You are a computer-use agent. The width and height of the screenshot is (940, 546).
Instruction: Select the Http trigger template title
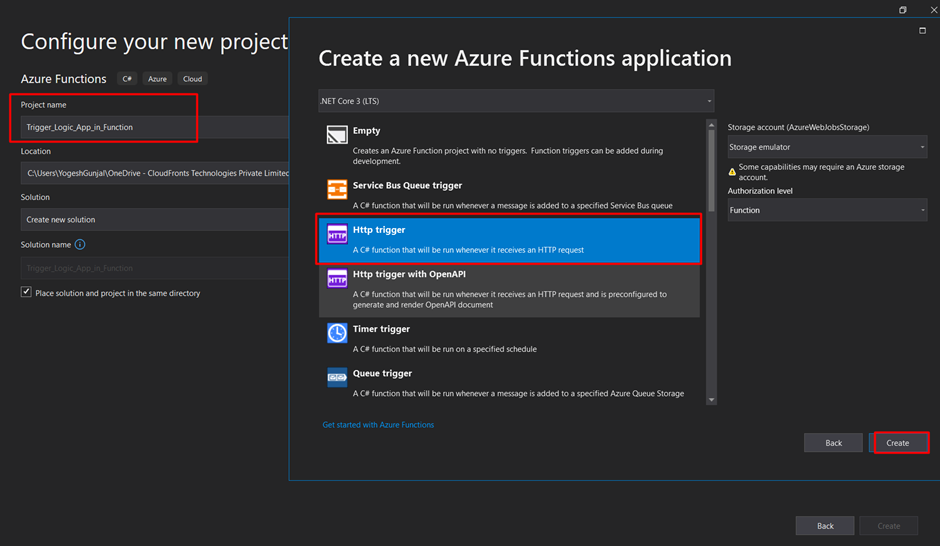pos(379,230)
